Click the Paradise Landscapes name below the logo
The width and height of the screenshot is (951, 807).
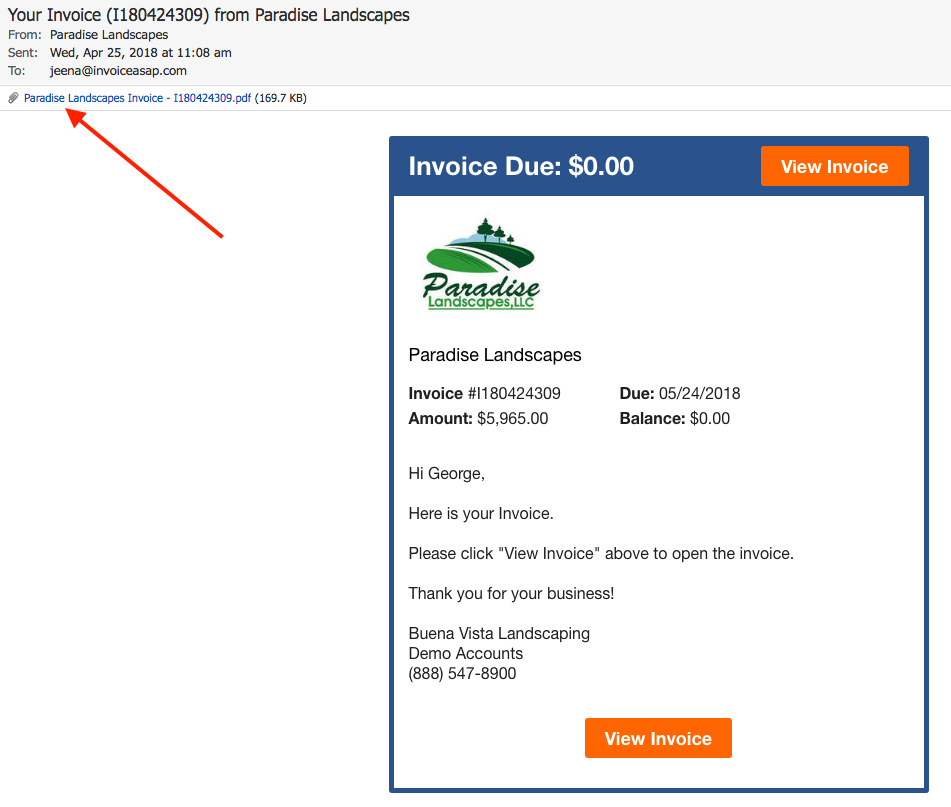pyautogui.click(x=495, y=355)
